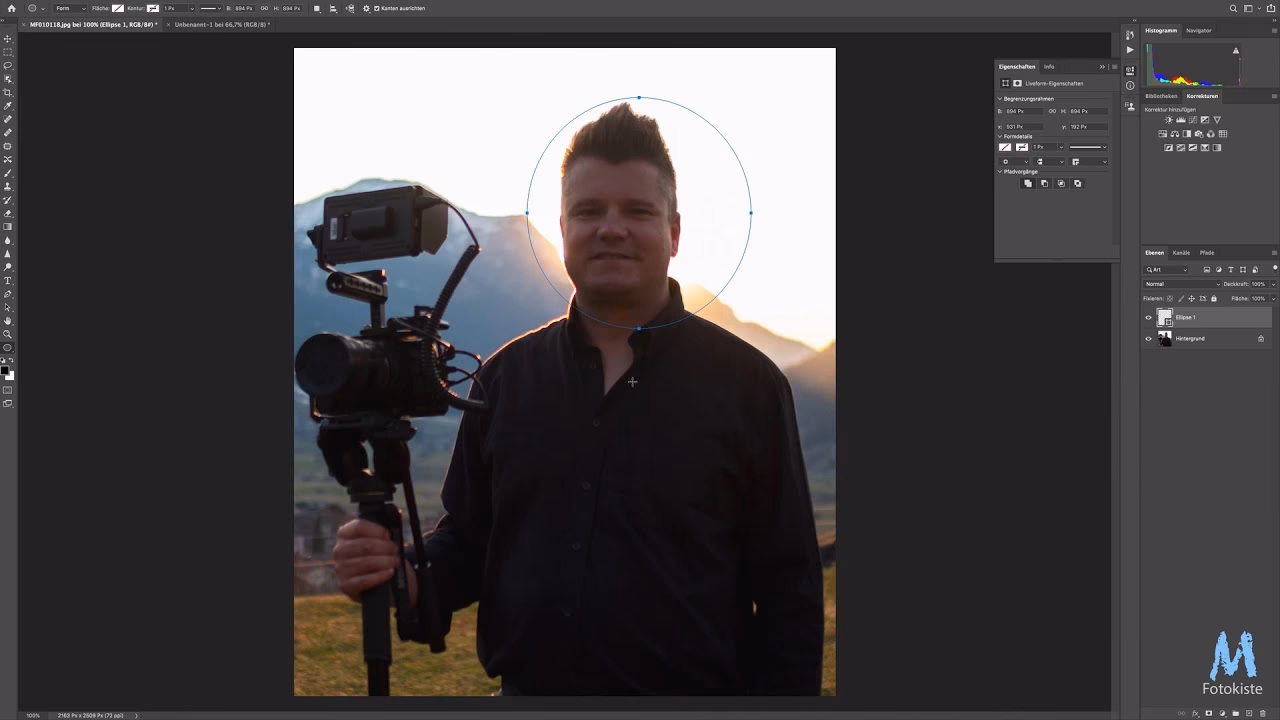Switch to the Kanäle tab
The width and height of the screenshot is (1280, 720).
point(1183,252)
